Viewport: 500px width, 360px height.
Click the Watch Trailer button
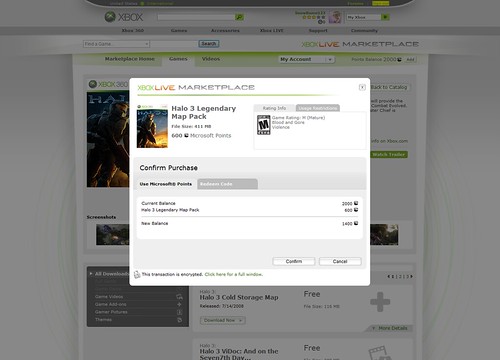(x=389, y=155)
